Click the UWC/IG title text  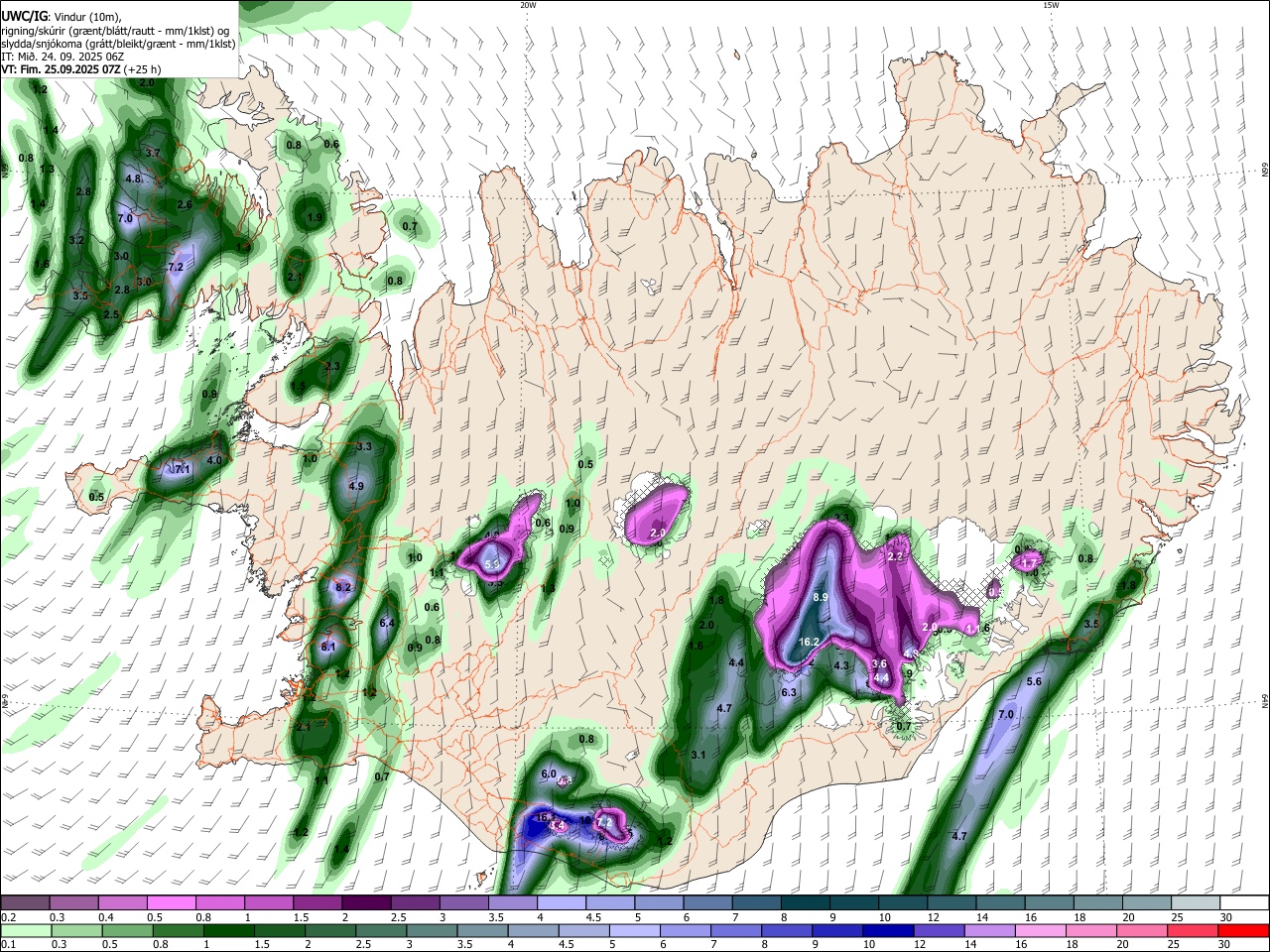[x=25, y=16]
